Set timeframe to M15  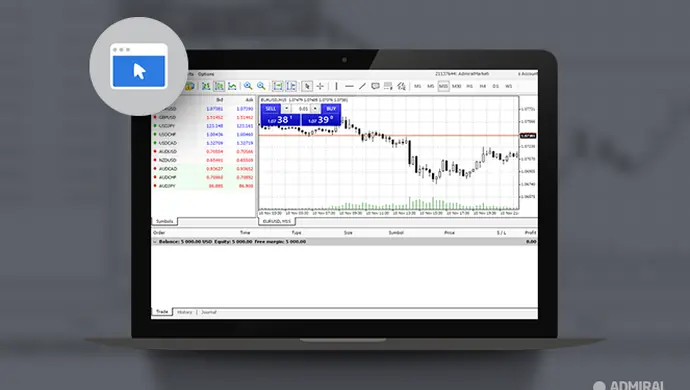point(443,86)
